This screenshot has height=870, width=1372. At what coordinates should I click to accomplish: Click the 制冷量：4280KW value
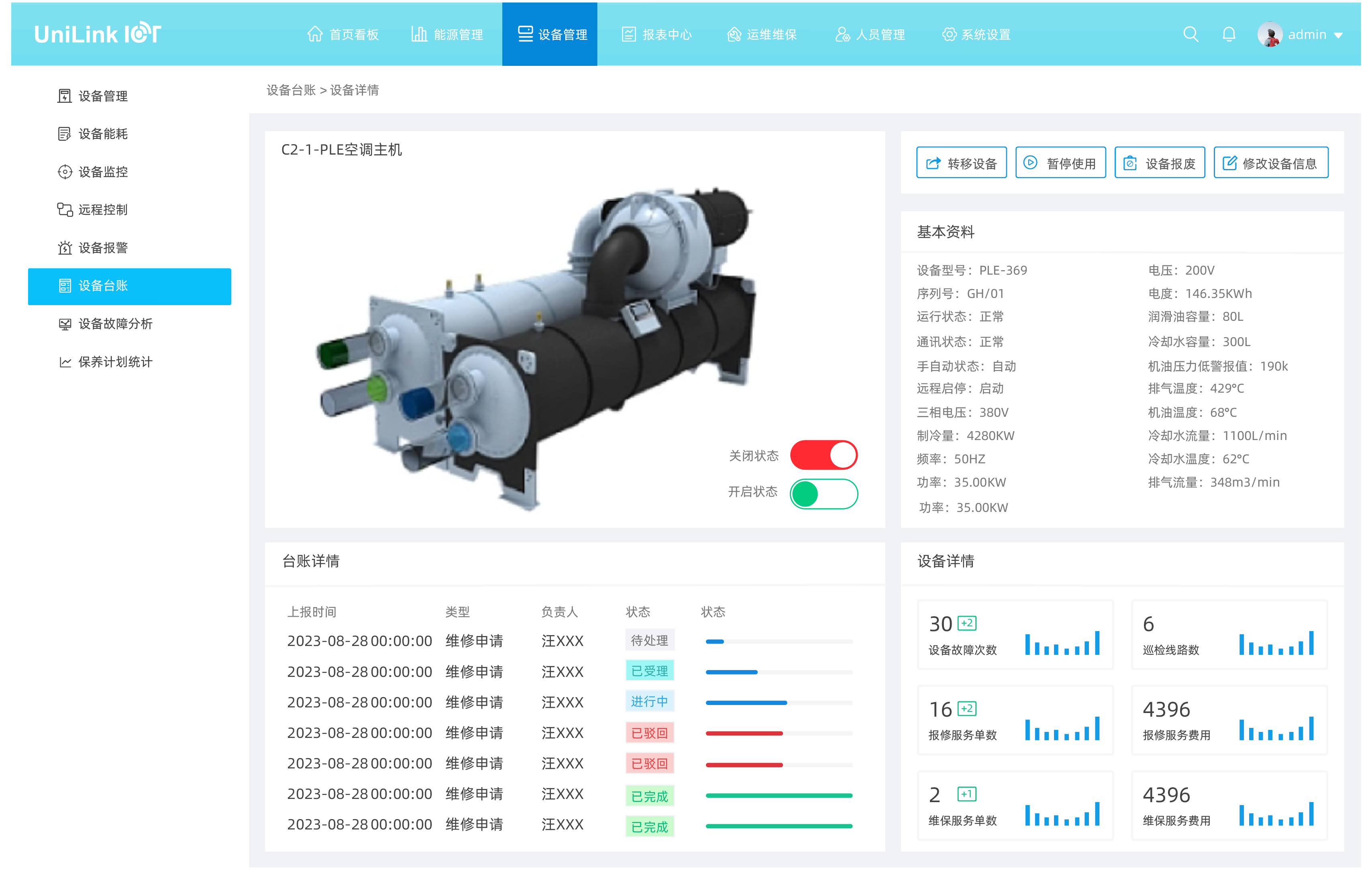click(x=966, y=435)
